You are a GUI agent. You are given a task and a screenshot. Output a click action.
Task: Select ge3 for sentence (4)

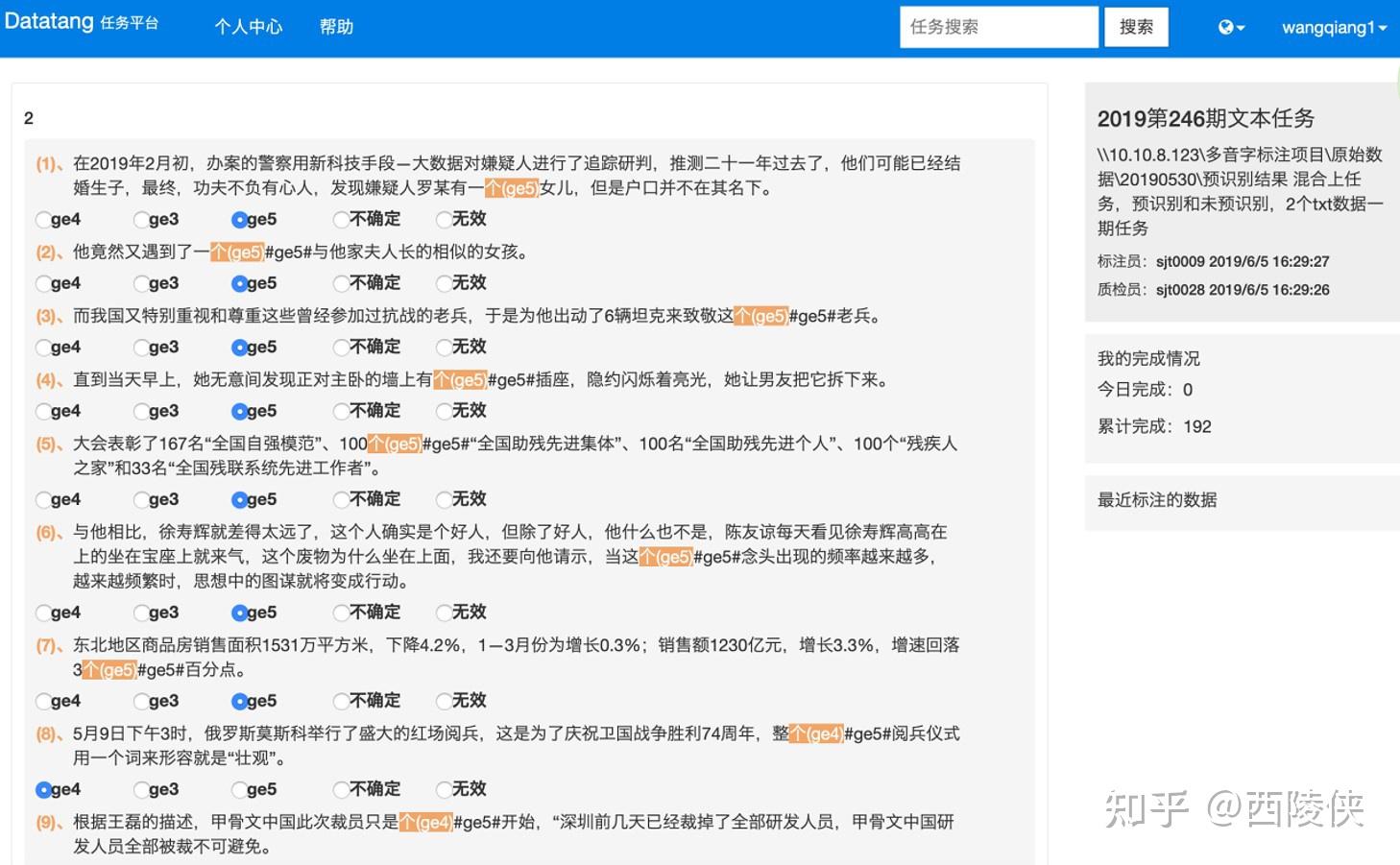coord(141,411)
